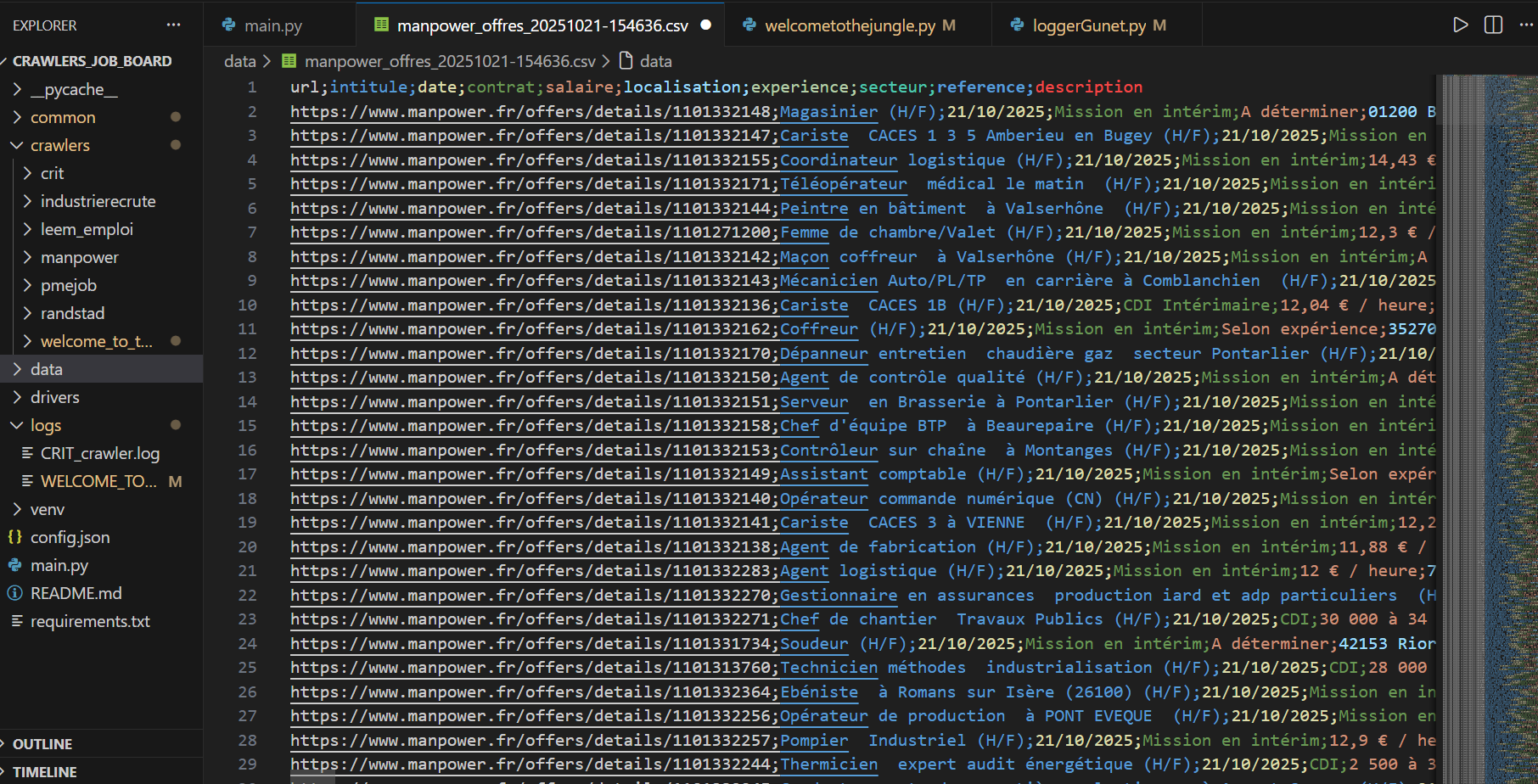Click text file icon beside requirements.txt

click(15, 621)
